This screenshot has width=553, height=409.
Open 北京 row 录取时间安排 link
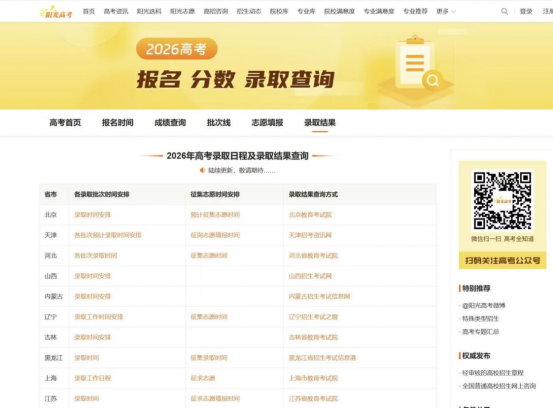click(92, 215)
